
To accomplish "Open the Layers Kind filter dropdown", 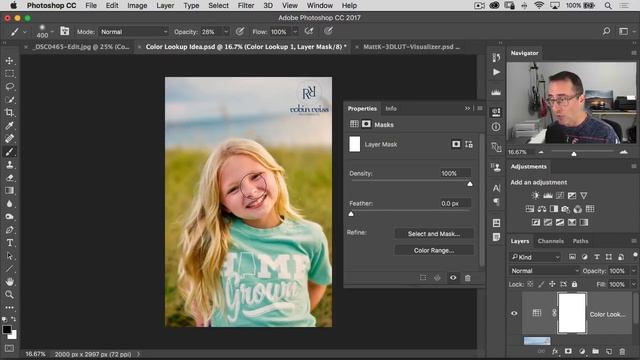I will tap(536, 257).
